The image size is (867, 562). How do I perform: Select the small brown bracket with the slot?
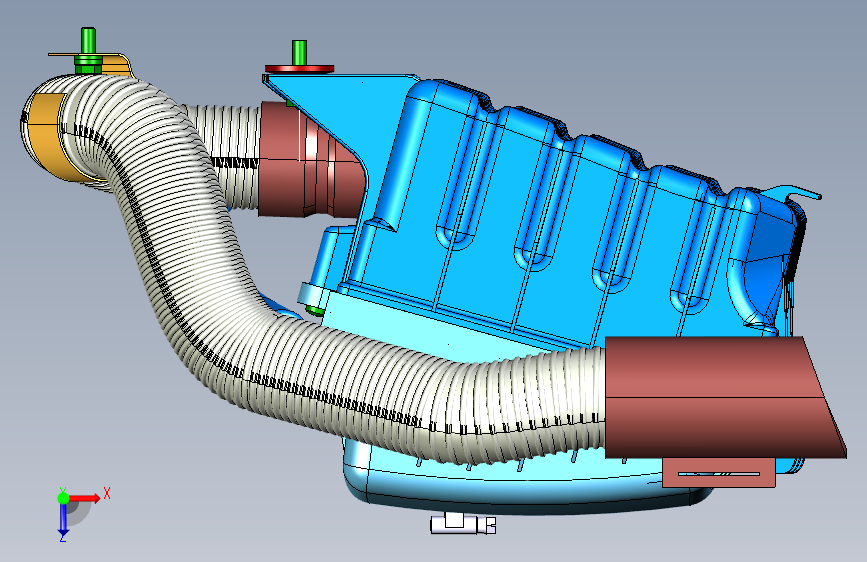[719, 473]
